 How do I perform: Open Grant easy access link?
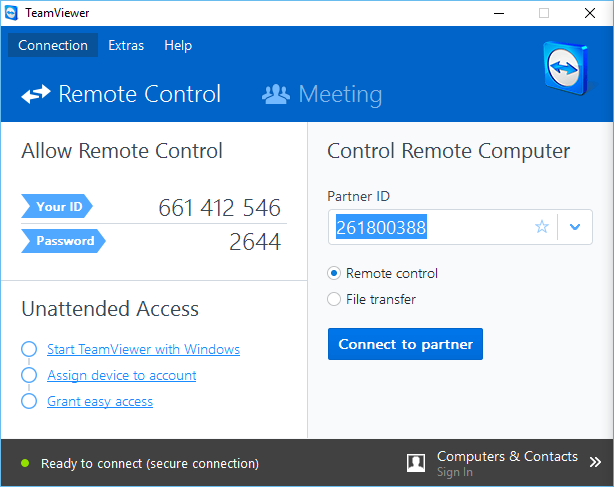[x=100, y=402]
